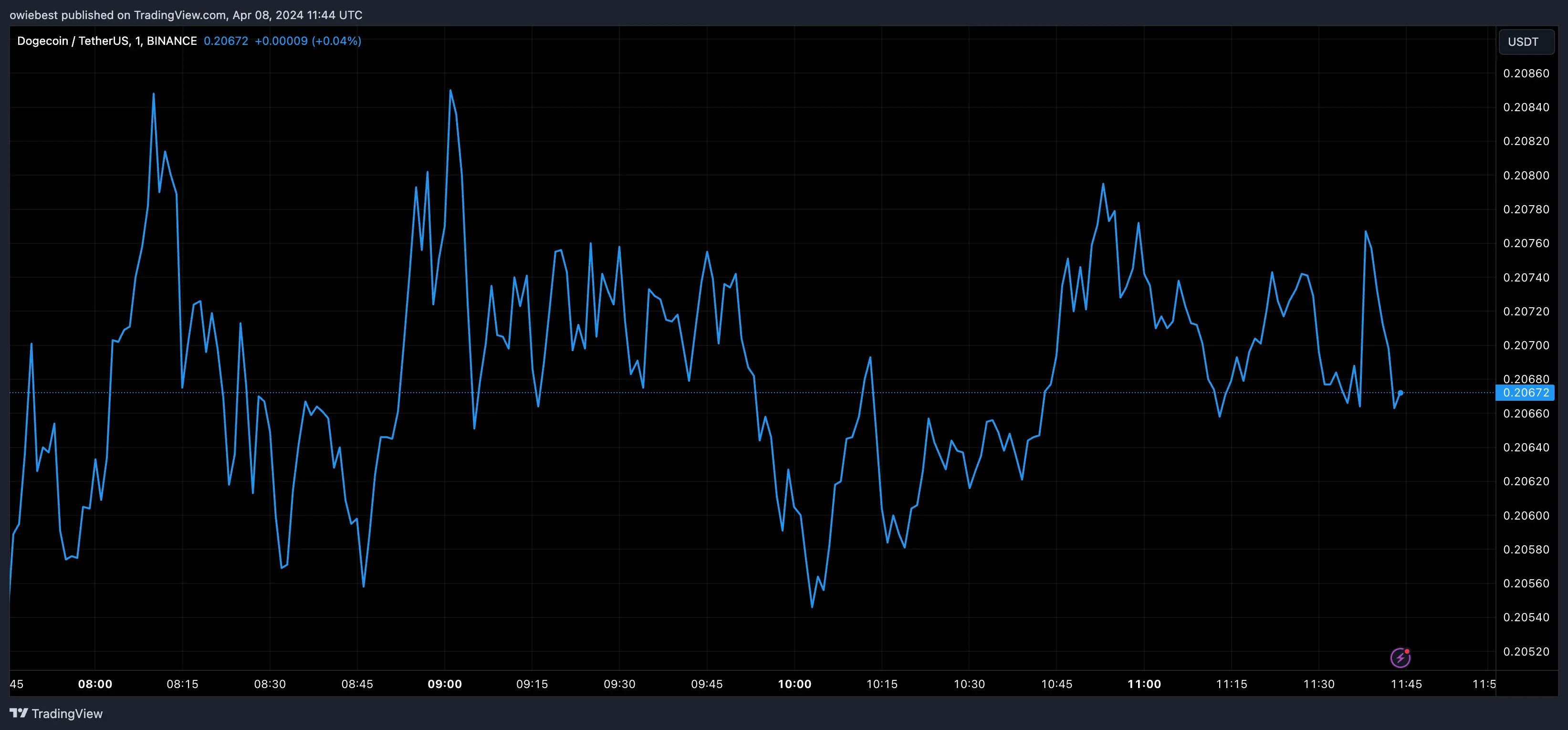This screenshot has height=730, width=1568.
Task: Click the 0.20860 value on the price scale
Action: tap(1526, 73)
